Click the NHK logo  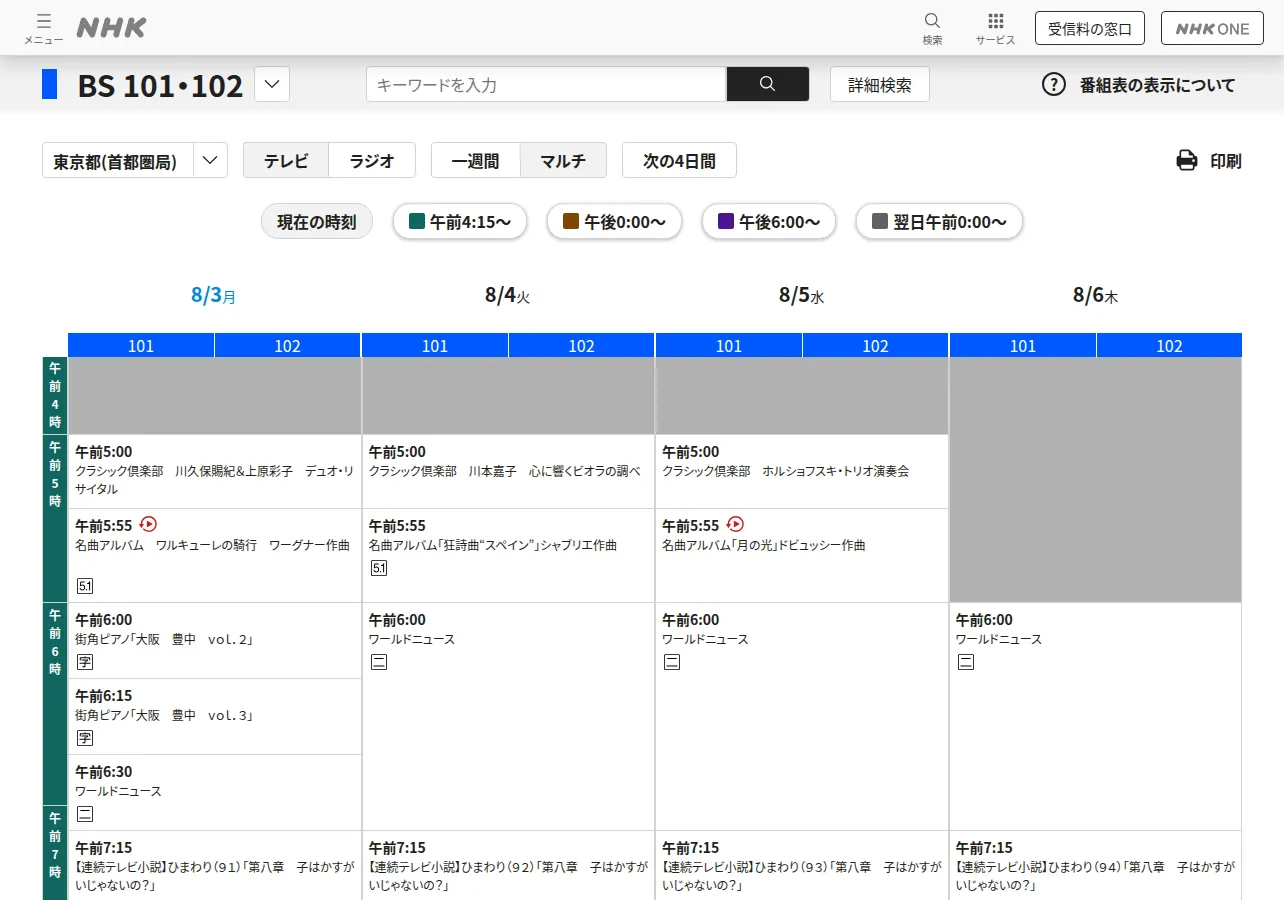click(x=111, y=28)
